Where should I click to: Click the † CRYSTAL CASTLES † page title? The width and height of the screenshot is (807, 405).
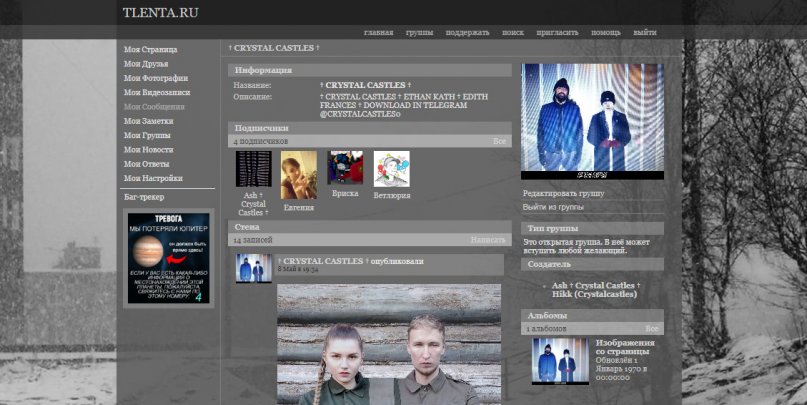[274, 48]
